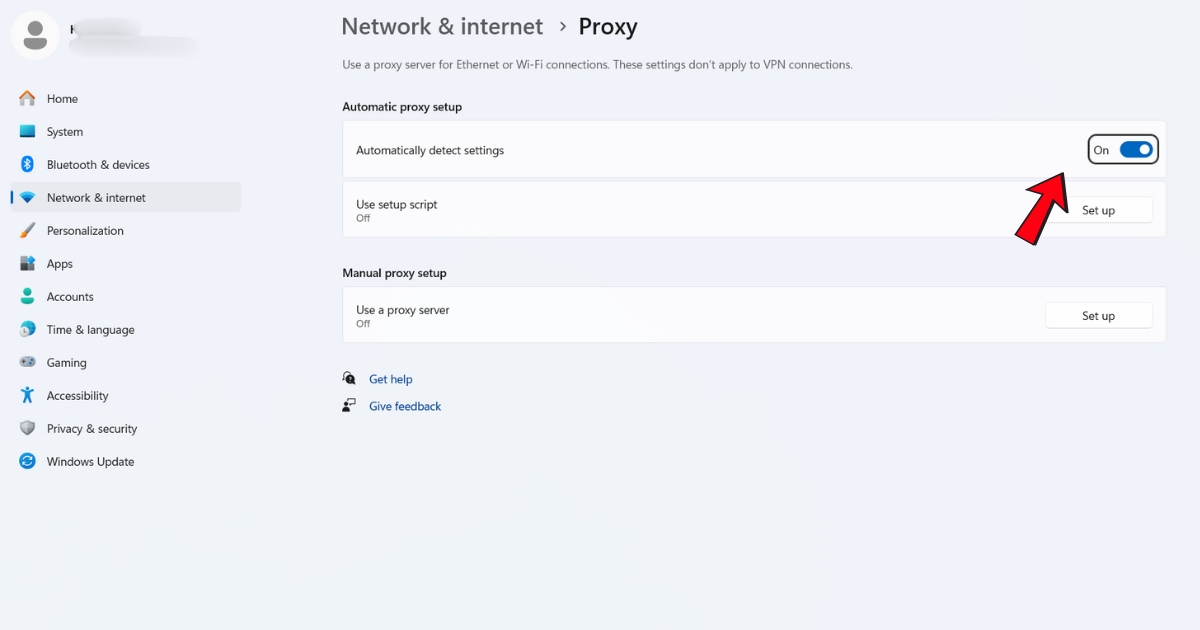Image resolution: width=1200 pixels, height=630 pixels.
Task: Open Windows Update settings
Action: tap(90, 461)
